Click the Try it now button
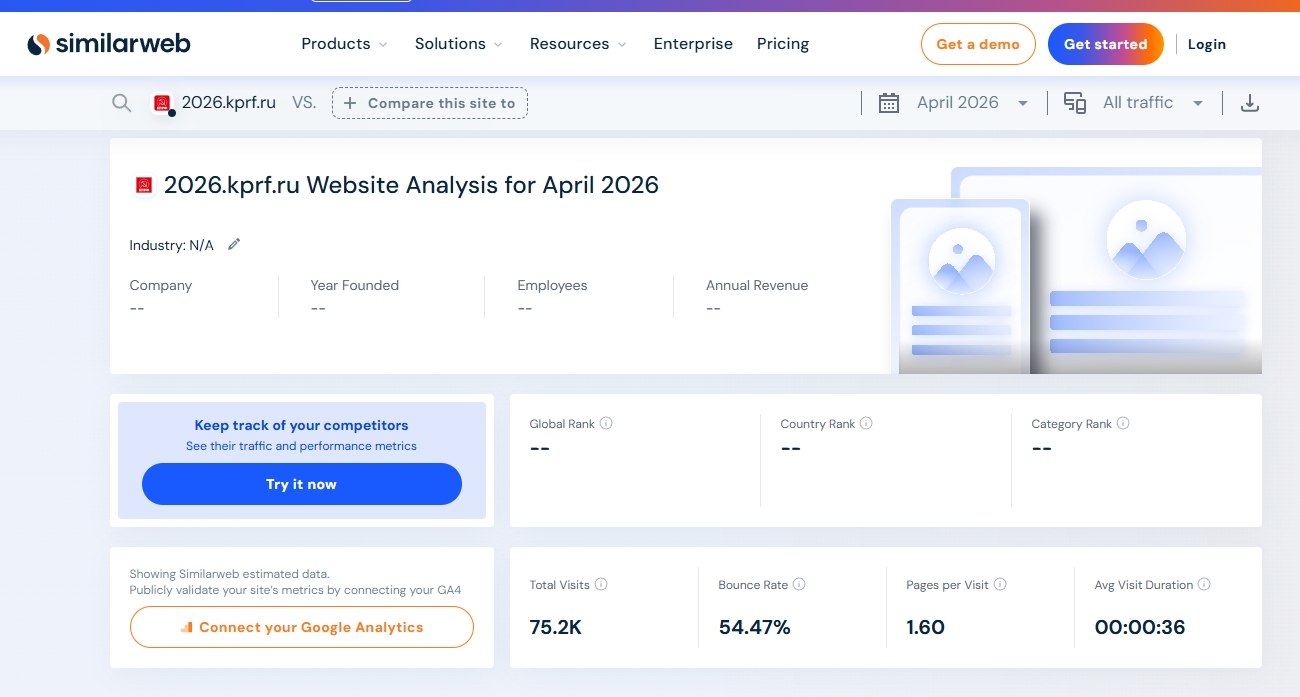Image resolution: width=1300 pixels, height=697 pixels. [302, 484]
